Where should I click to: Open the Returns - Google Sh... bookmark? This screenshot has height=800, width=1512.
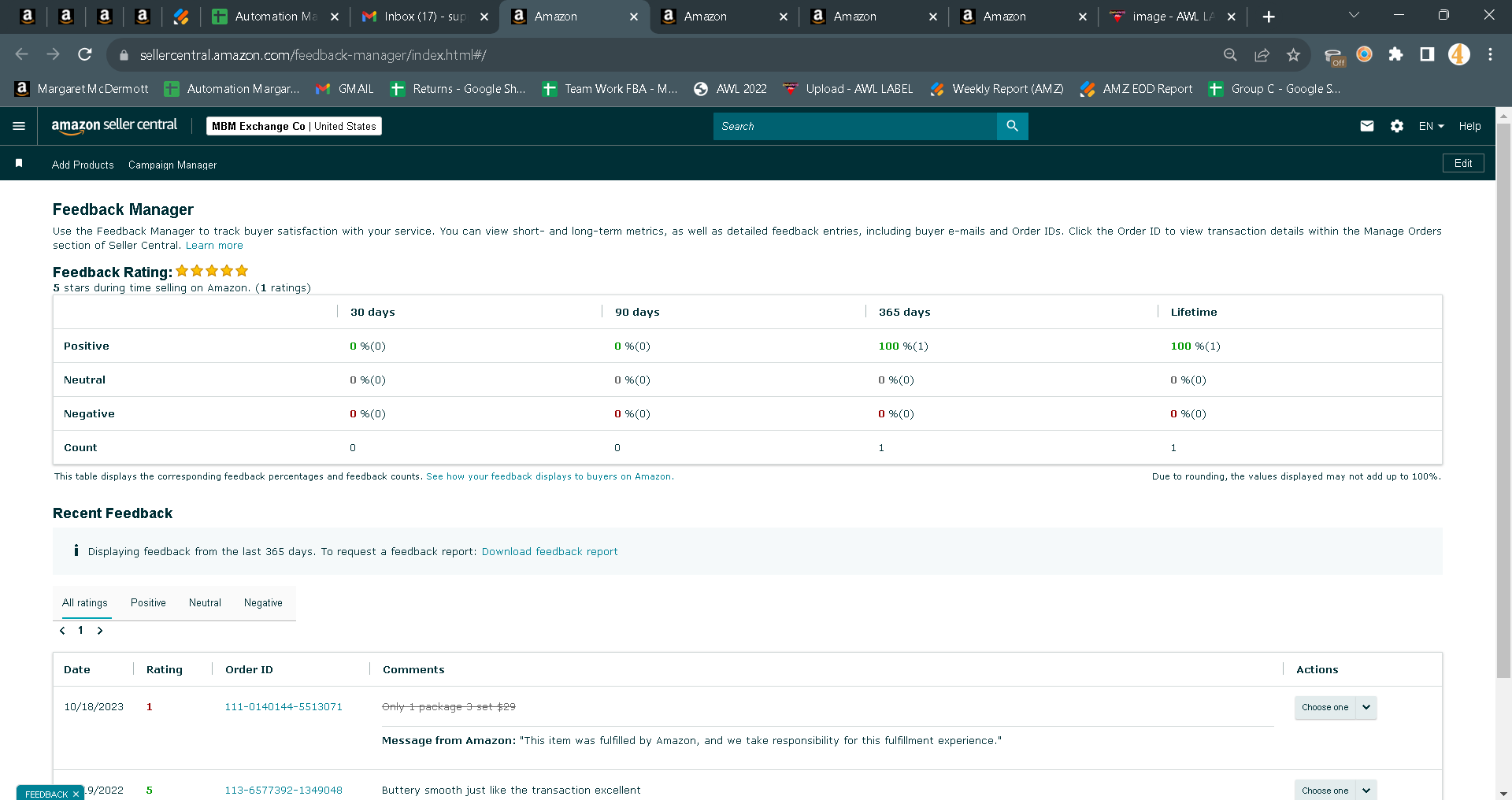(458, 89)
